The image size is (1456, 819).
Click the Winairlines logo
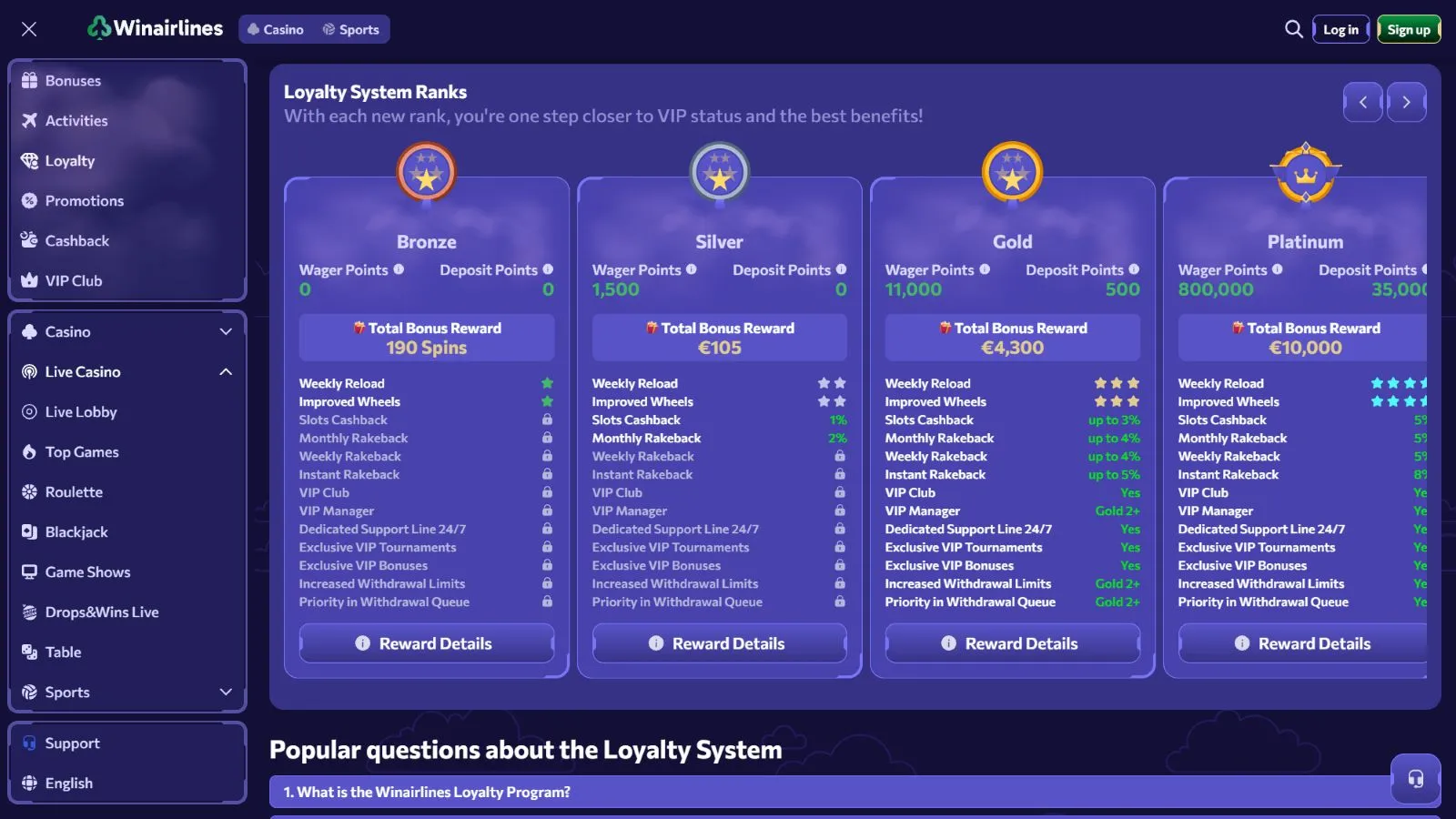(155, 29)
